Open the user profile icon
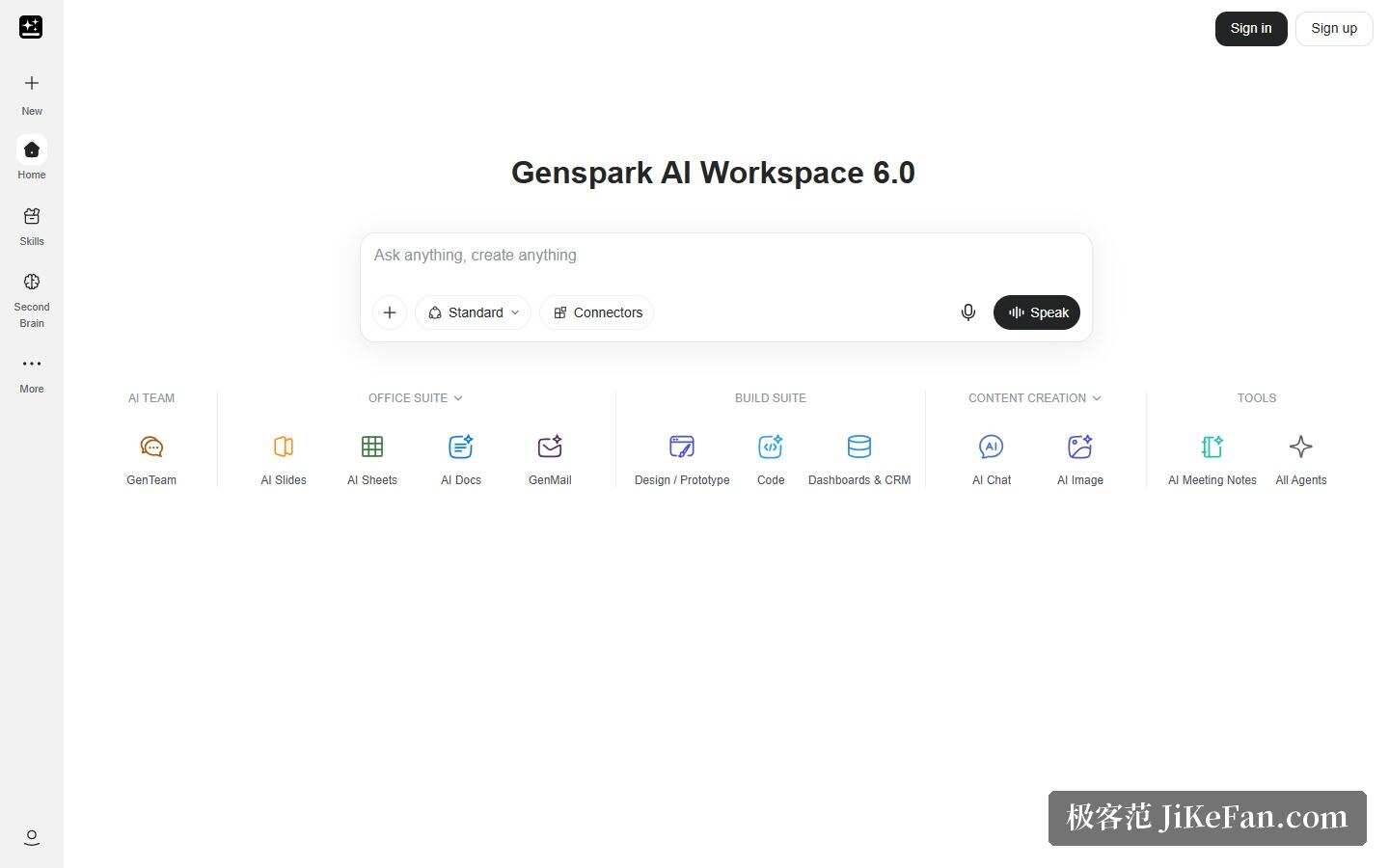Screen dimensions: 1389x868 (x=32, y=837)
